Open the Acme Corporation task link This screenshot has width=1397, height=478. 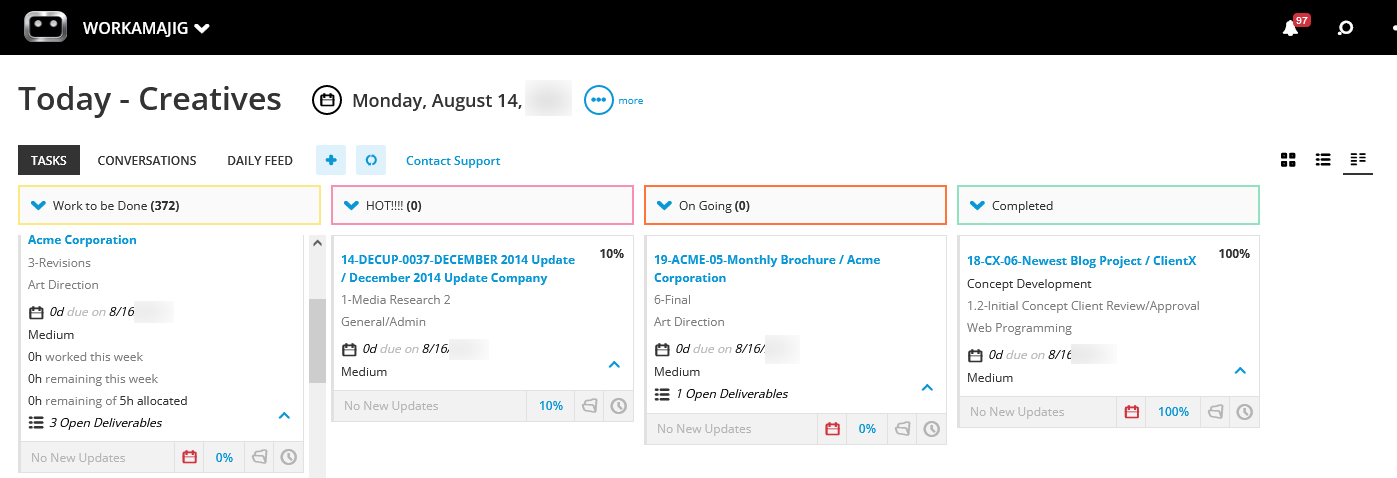(82, 240)
